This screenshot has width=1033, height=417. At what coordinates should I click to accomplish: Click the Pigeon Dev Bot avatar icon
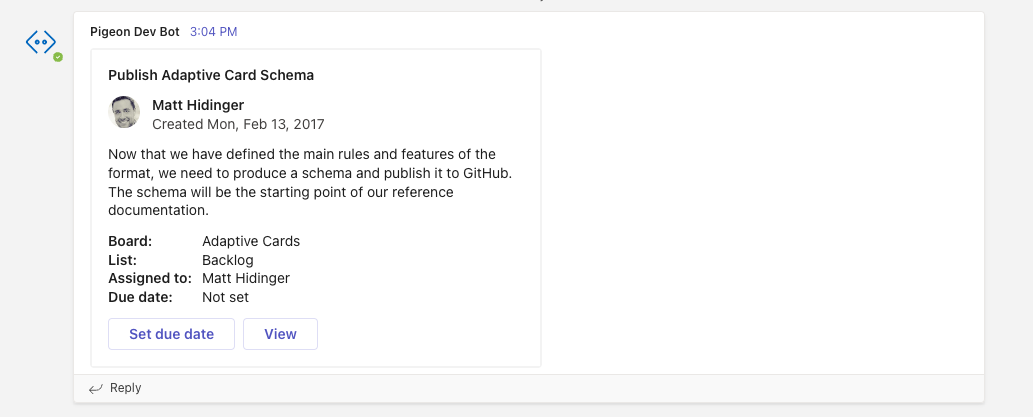[41, 42]
